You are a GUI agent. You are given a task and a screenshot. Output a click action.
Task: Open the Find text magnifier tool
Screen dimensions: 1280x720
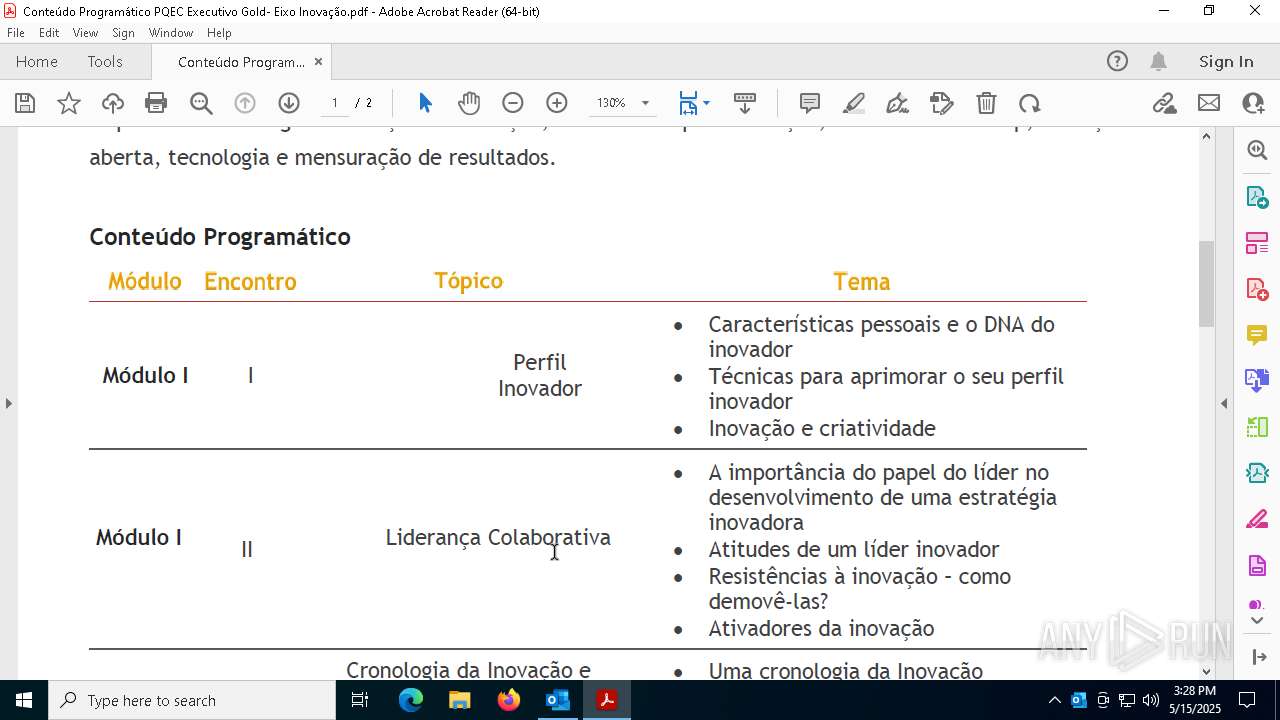click(x=201, y=103)
